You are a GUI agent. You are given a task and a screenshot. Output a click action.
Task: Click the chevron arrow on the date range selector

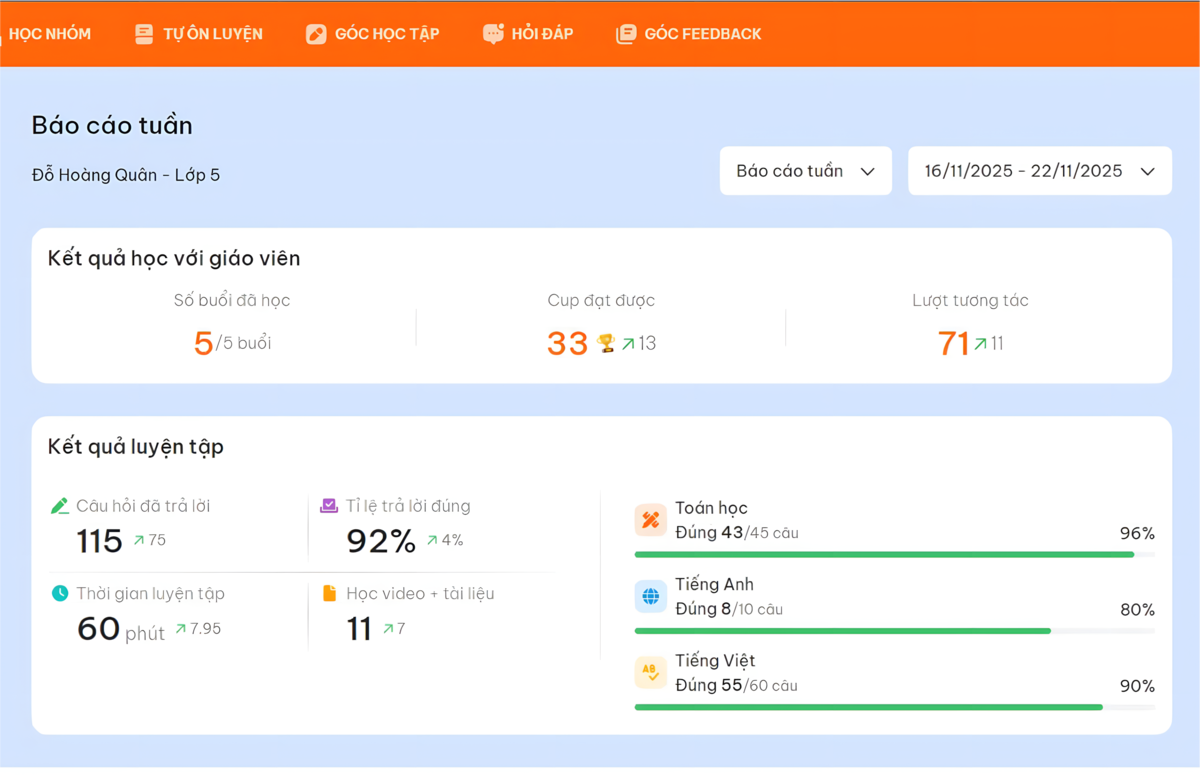tap(1148, 171)
